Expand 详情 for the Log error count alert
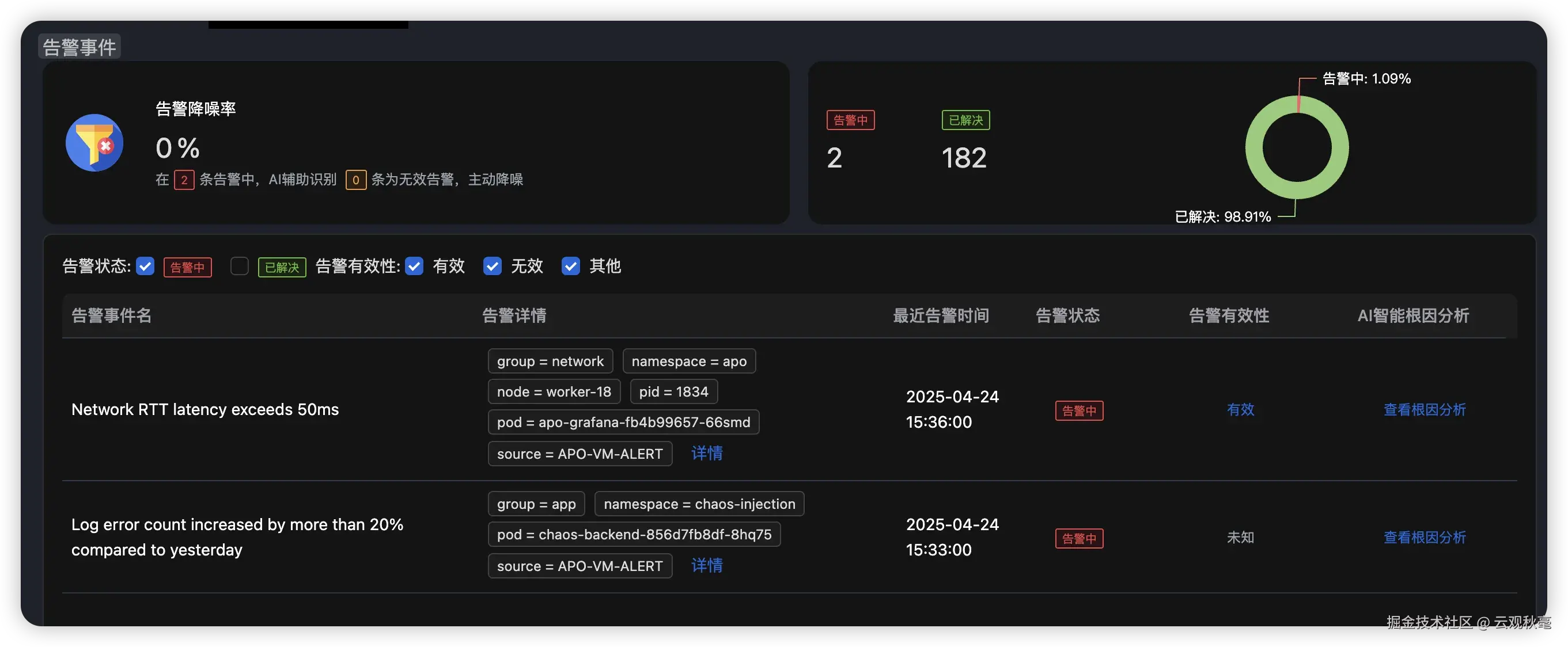 click(707, 565)
